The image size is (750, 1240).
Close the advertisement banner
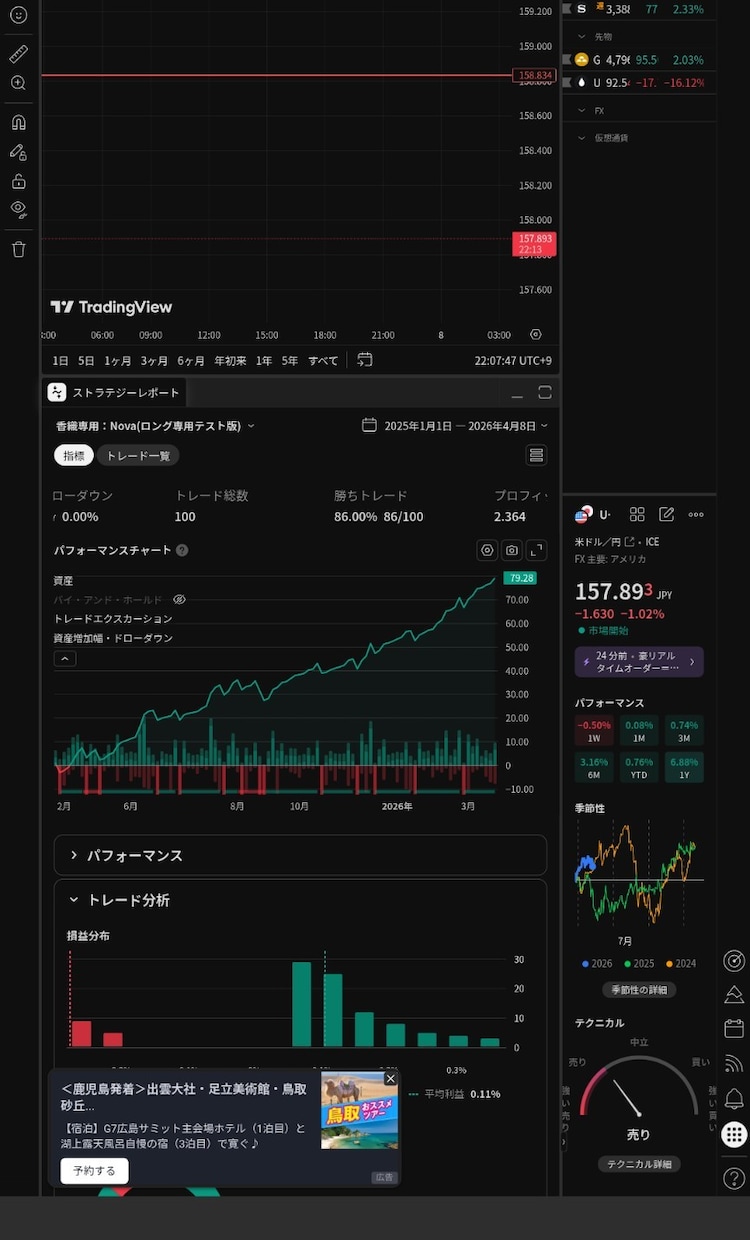tap(391, 1078)
